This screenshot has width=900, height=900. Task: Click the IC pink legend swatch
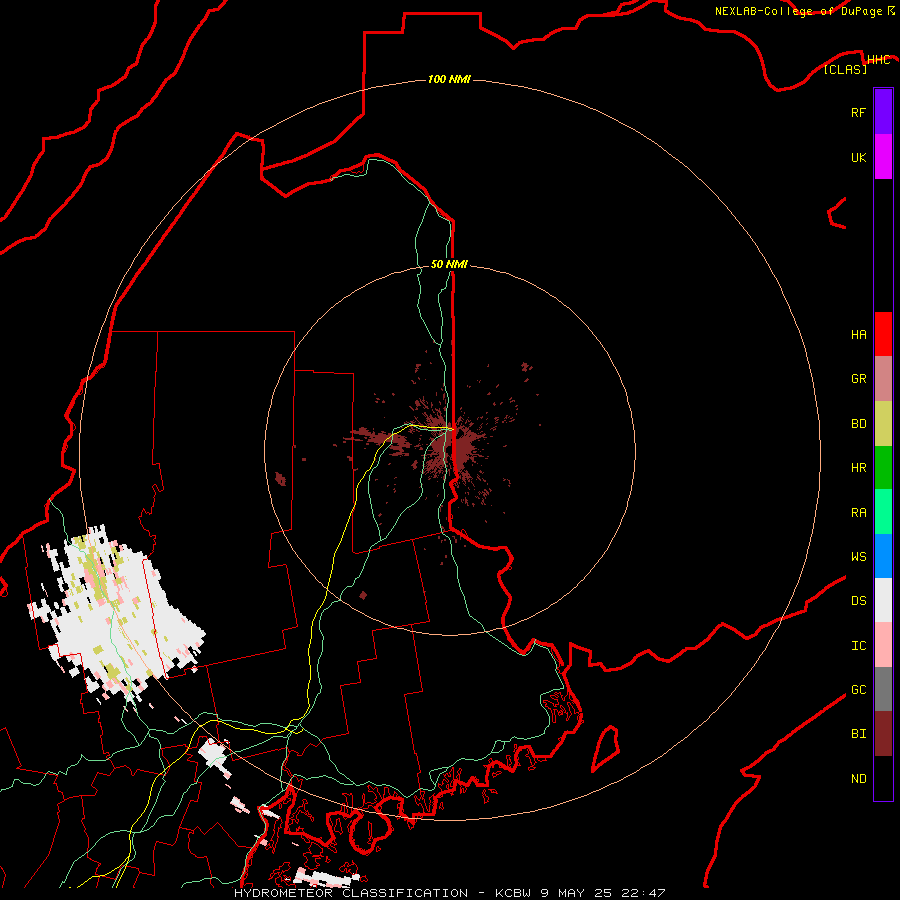[883, 645]
